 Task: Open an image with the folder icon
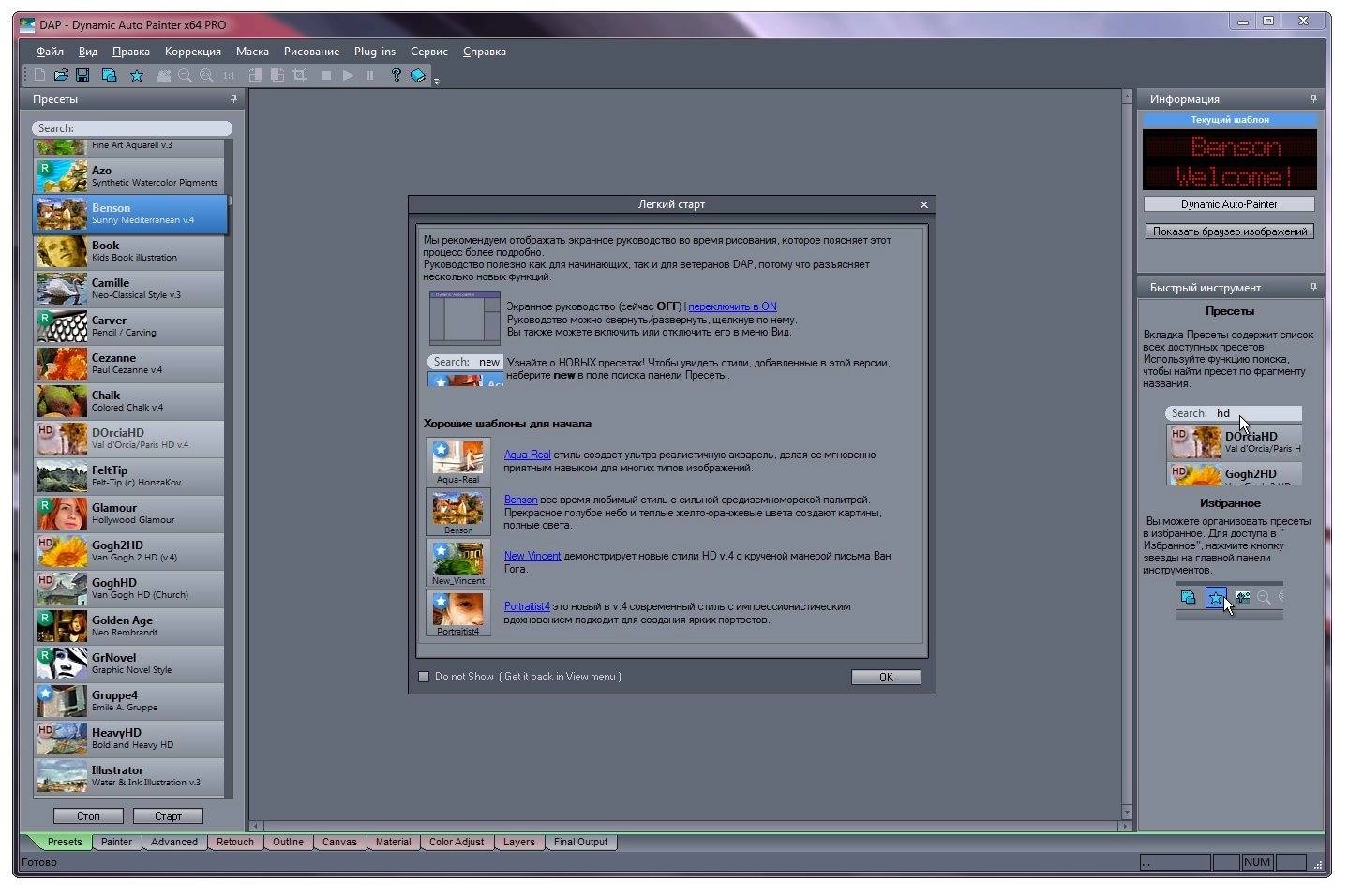click(x=61, y=75)
